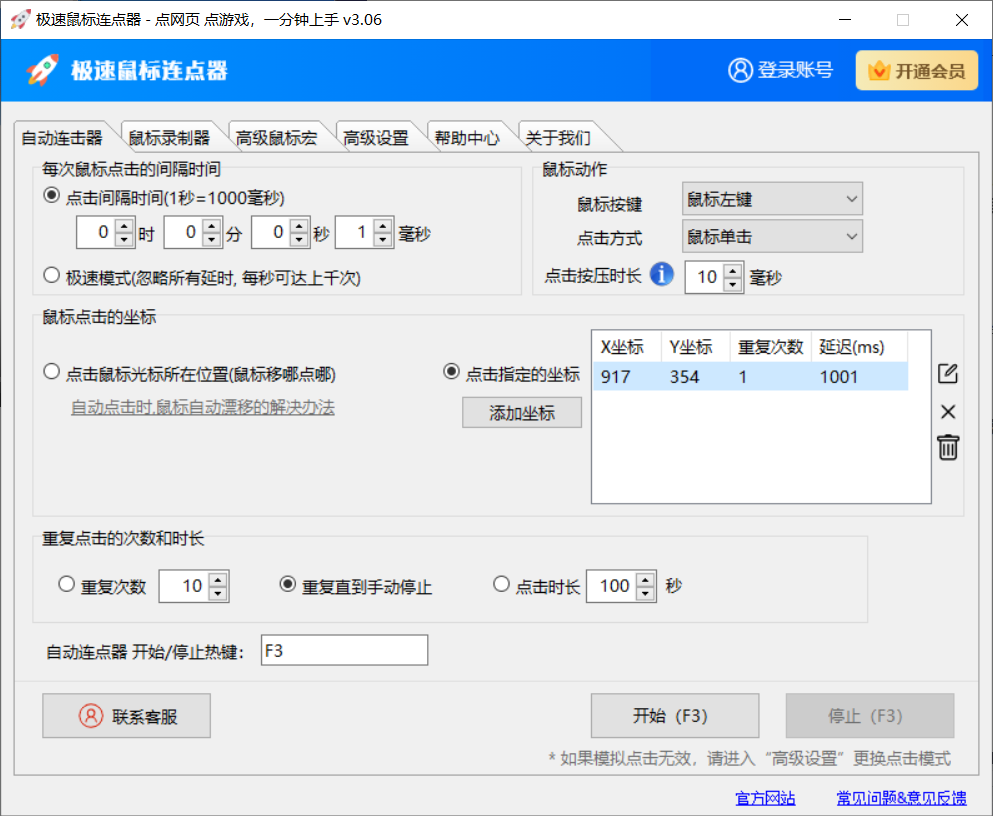993x816 pixels.
Task: Enable 点击鼠标光标所在位置 option
Action: pos(50,371)
